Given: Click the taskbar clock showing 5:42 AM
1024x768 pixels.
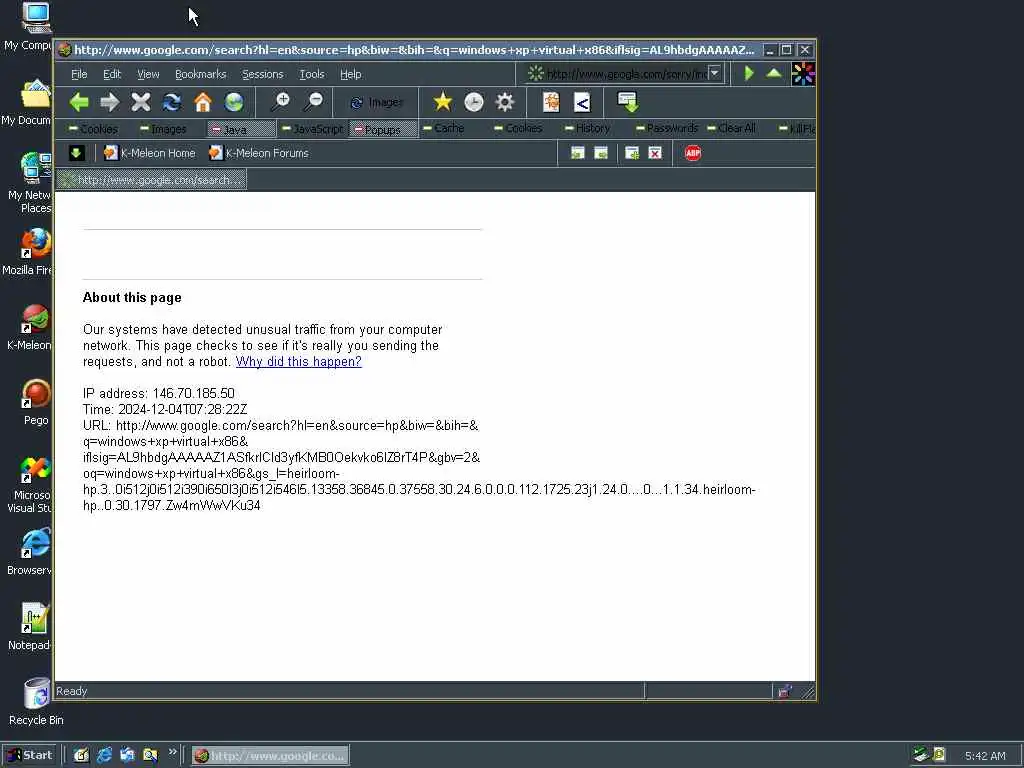Looking at the screenshot, I should 985,756.
